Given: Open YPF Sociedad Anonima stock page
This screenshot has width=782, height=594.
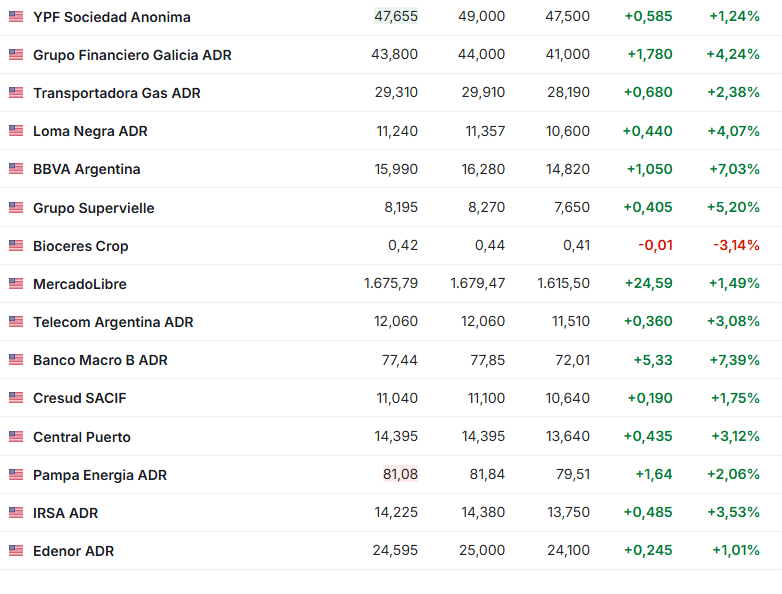Looking at the screenshot, I should pyautogui.click(x=112, y=17).
